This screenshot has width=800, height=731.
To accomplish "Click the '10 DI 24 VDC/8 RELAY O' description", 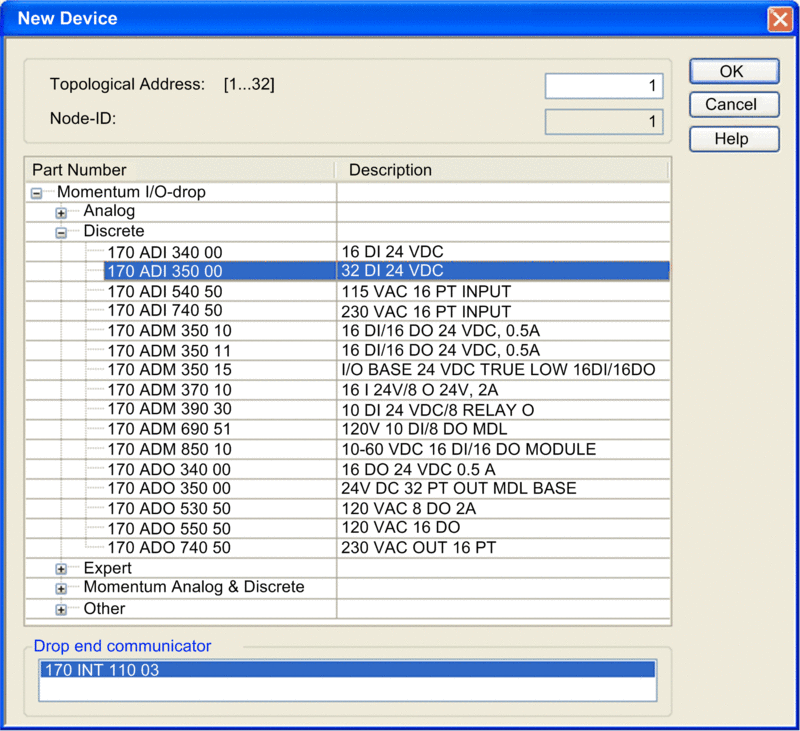I will (x=437, y=410).
